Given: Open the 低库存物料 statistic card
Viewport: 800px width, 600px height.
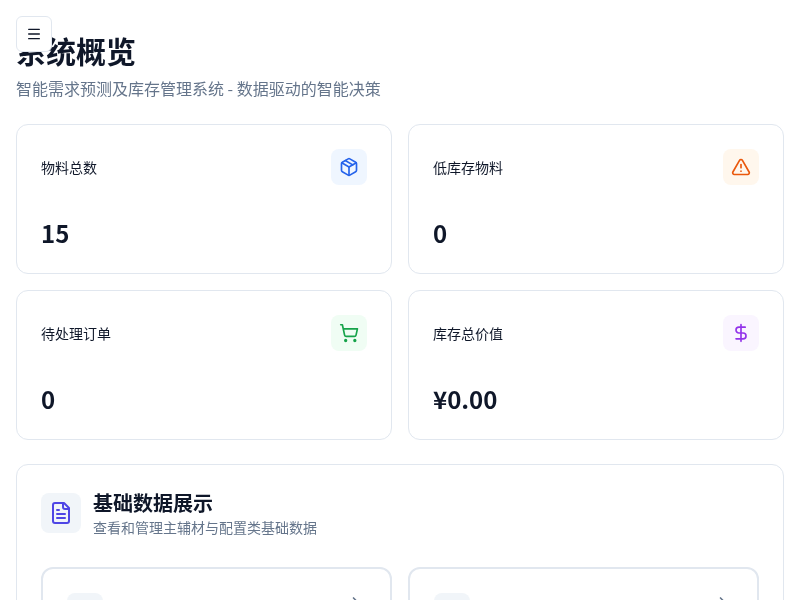Looking at the screenshot, I should click(x=596, y=198).
